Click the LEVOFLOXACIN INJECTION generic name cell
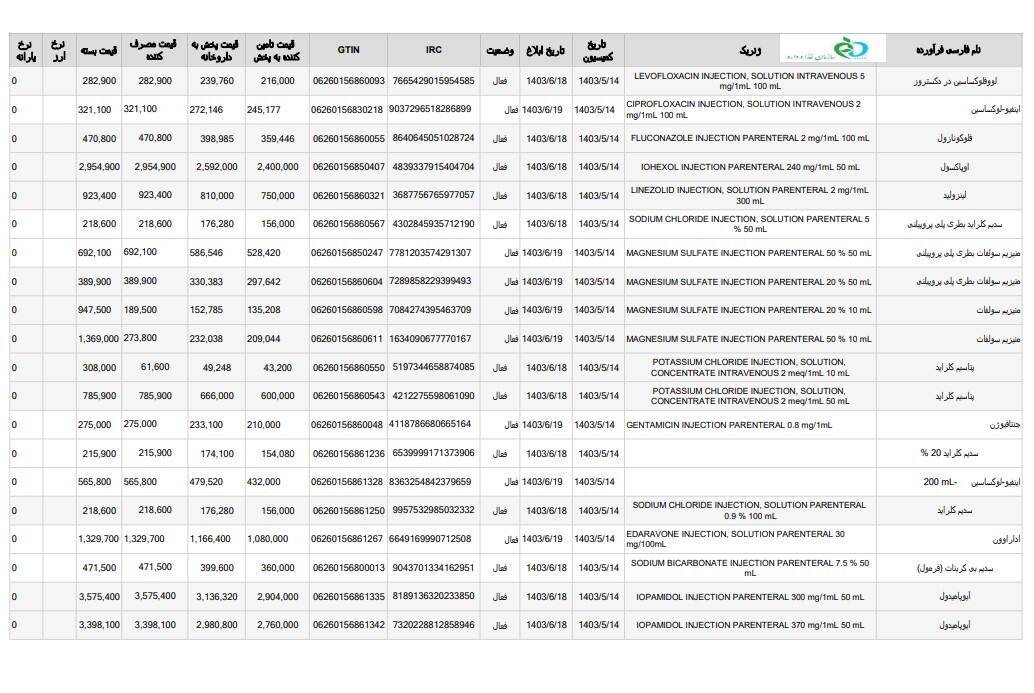 [749, 81]
